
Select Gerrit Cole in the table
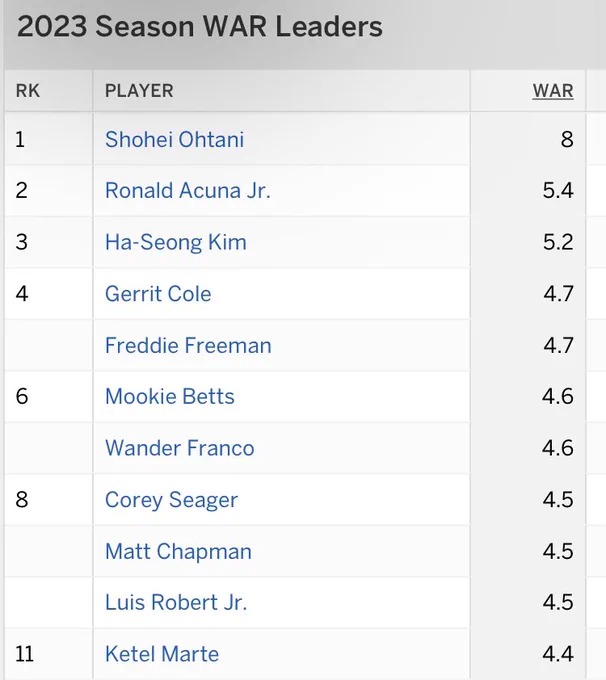click(158, 294)
